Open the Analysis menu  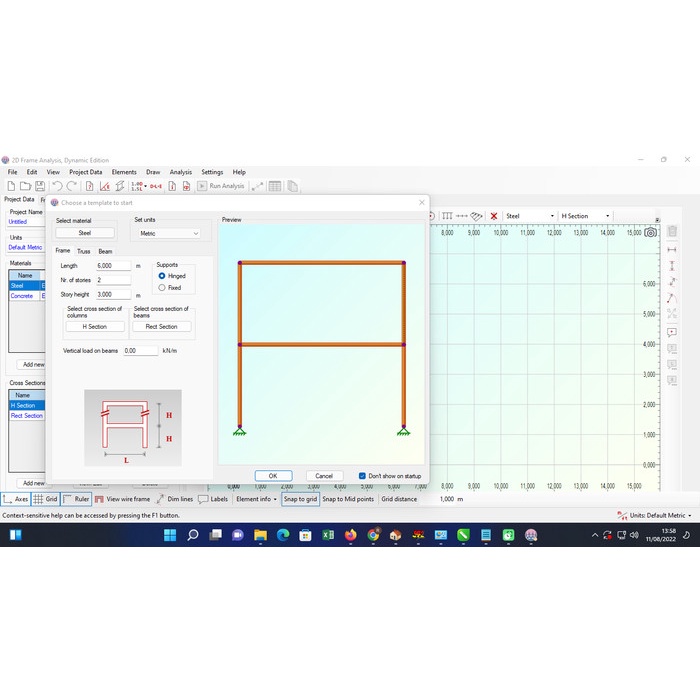click(180, 172)
